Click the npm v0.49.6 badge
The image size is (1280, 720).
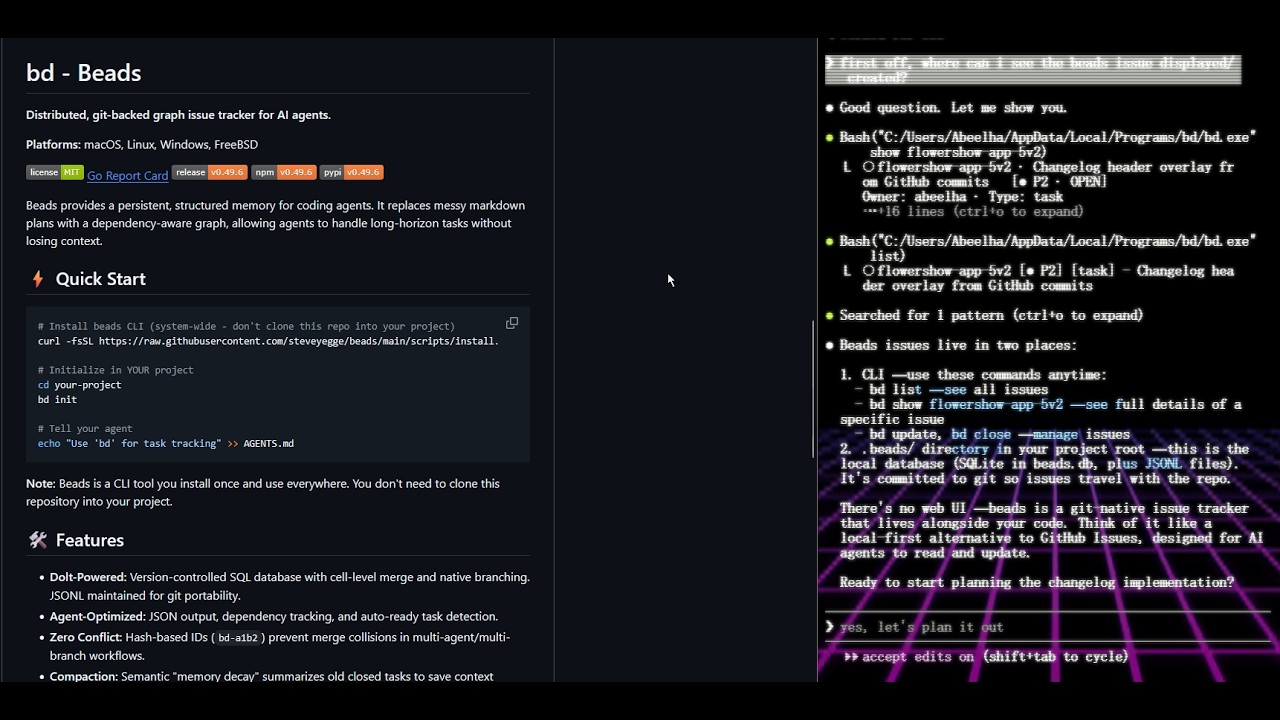click(283, 172)
